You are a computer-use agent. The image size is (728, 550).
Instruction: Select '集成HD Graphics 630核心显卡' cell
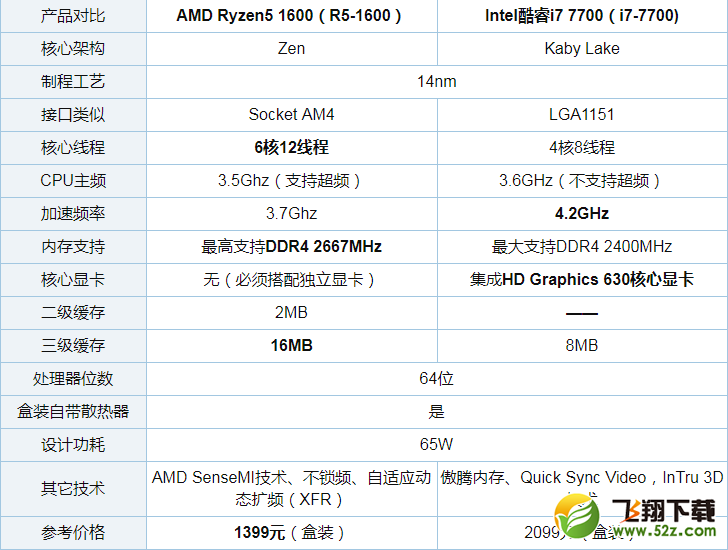[582, 280]
